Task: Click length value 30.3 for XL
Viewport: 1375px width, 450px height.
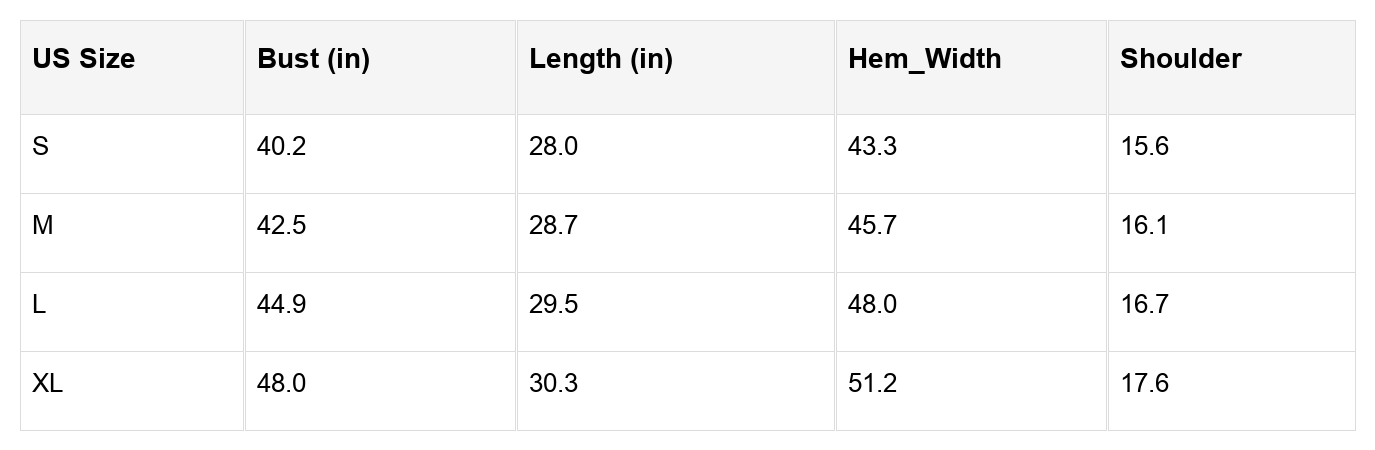Action: pos(553,384)
